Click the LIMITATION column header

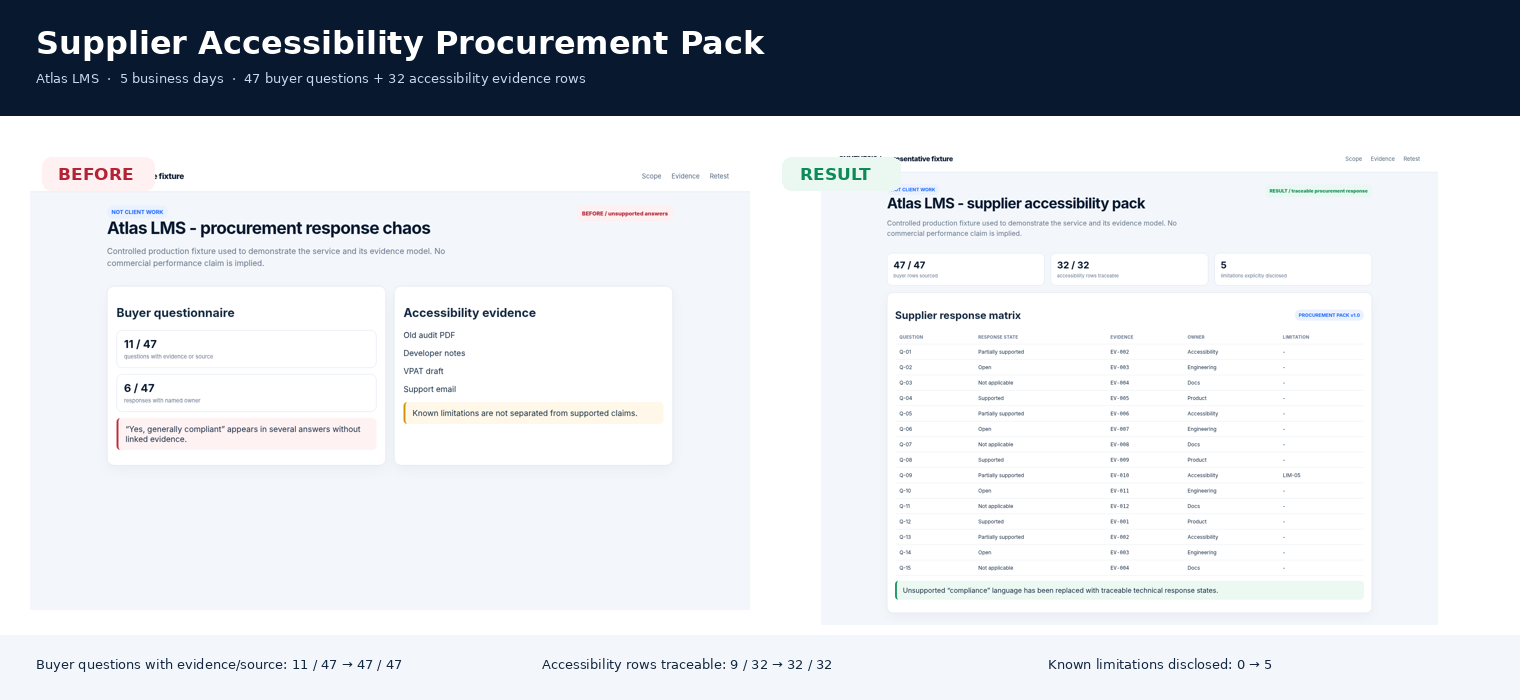pos(1296,337)
